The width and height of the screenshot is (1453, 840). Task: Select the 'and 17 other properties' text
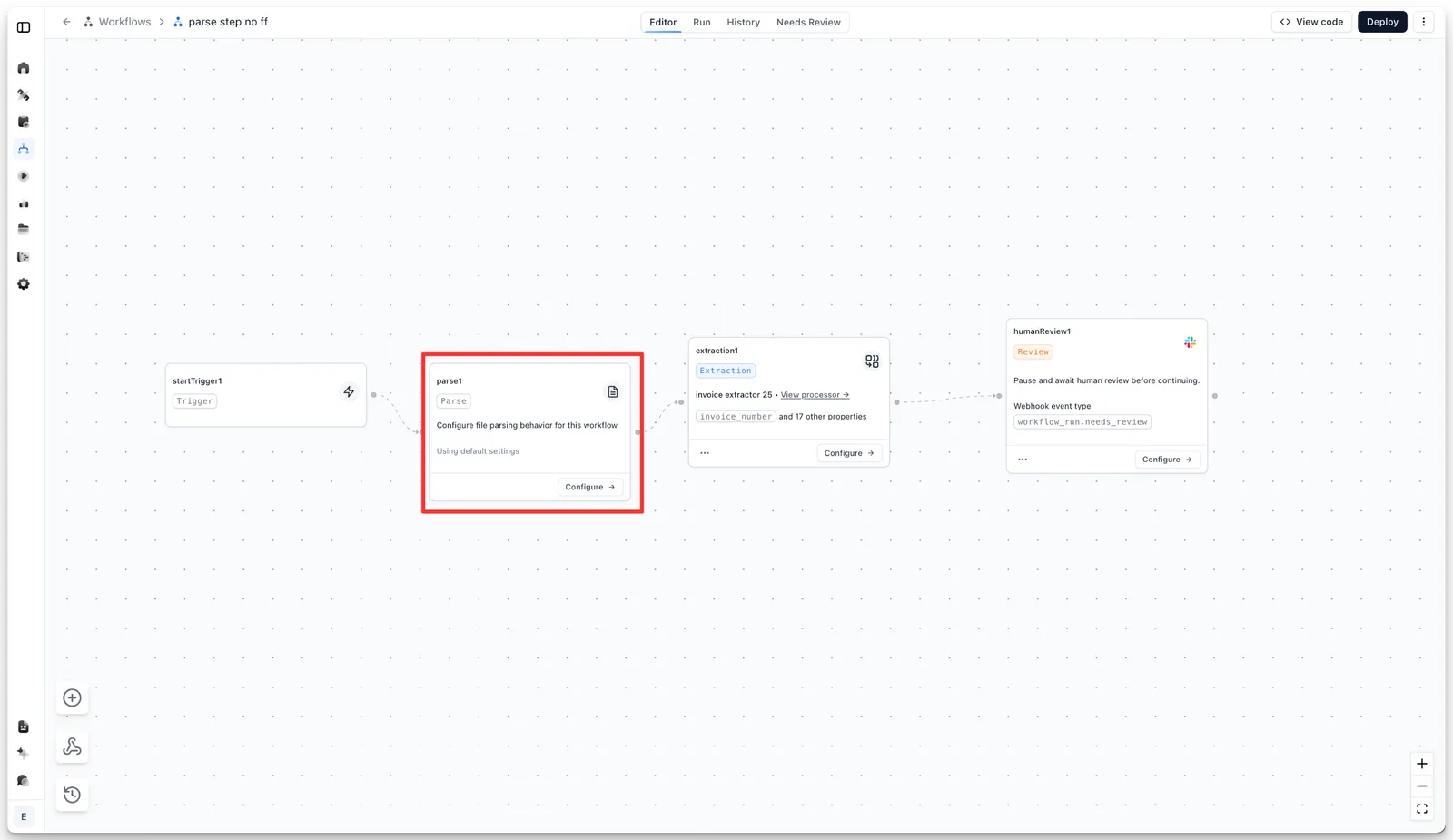(x=823, y=417)
